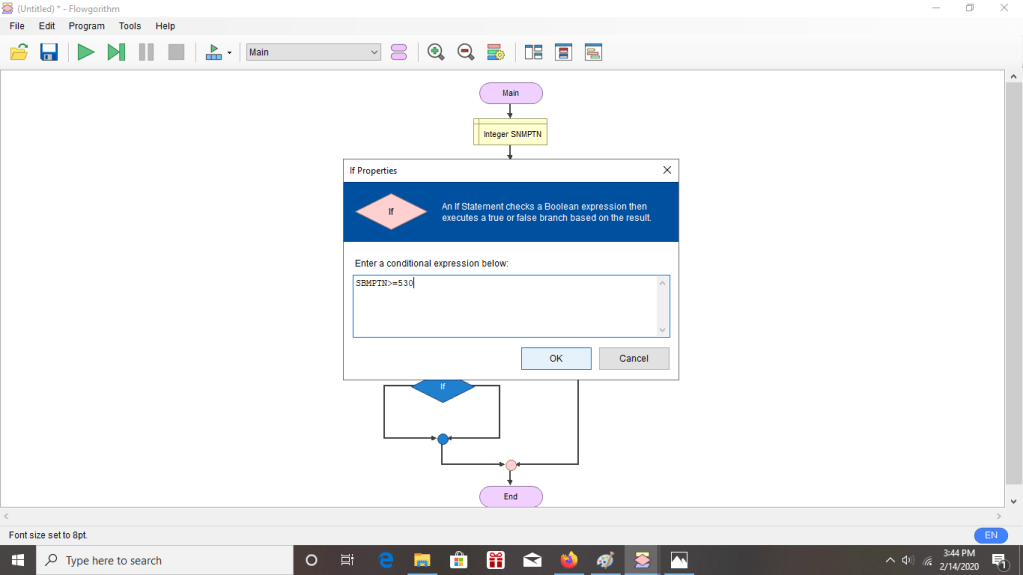1023x575 pixels.
Task: Cancel the If Properties dialog
Action: pyautogui.click(x=634, y=358)
